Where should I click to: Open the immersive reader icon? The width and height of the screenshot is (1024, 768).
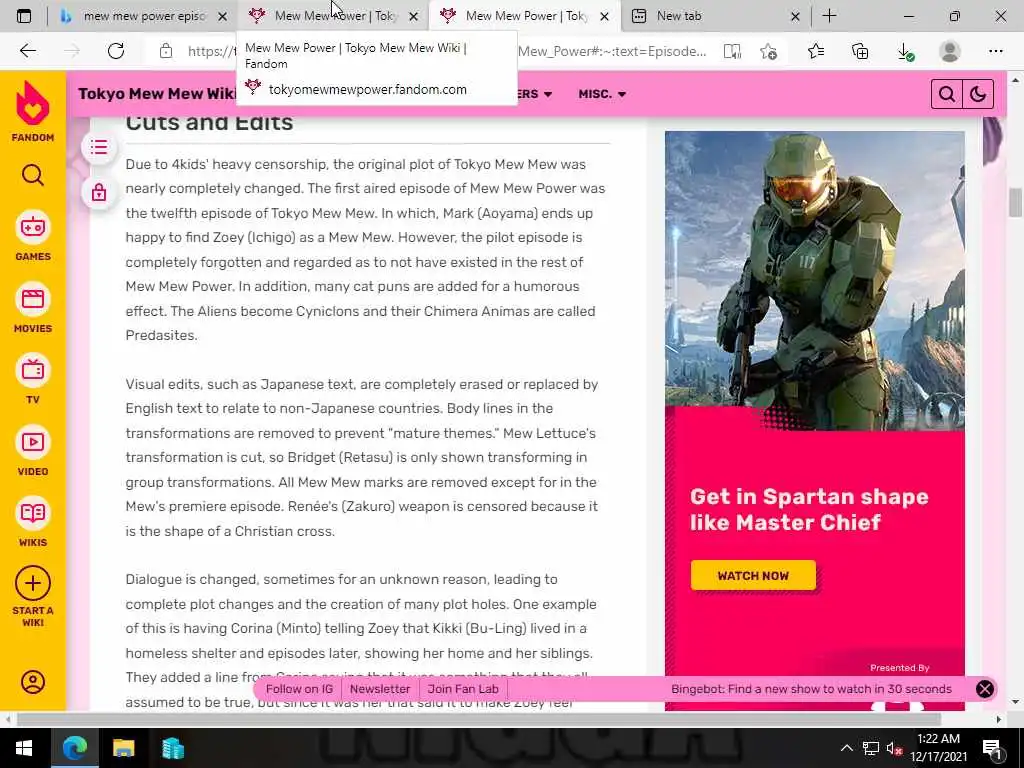click(x=732, y=51)
